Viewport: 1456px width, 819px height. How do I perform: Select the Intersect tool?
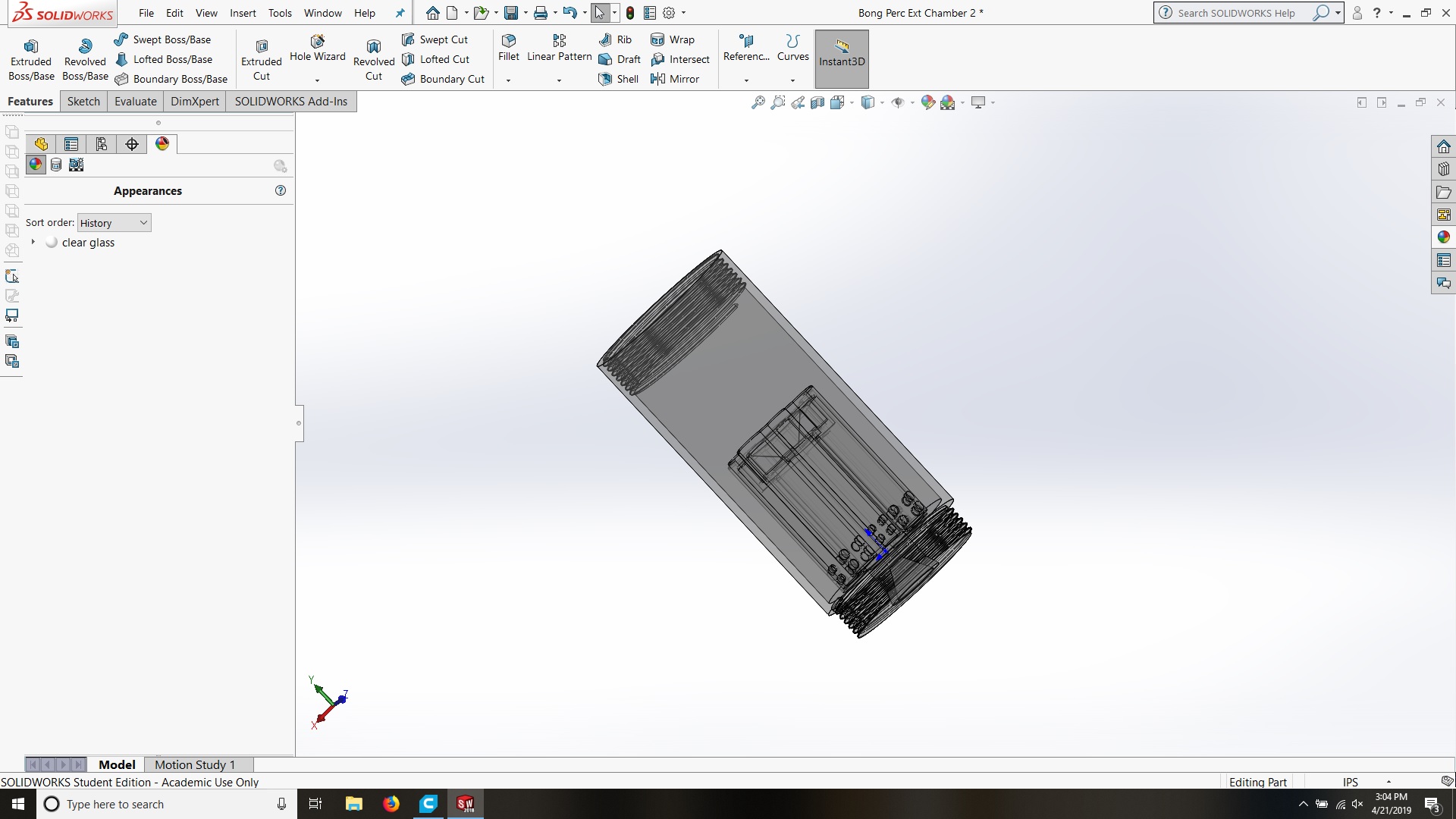[x=680, y=59]
